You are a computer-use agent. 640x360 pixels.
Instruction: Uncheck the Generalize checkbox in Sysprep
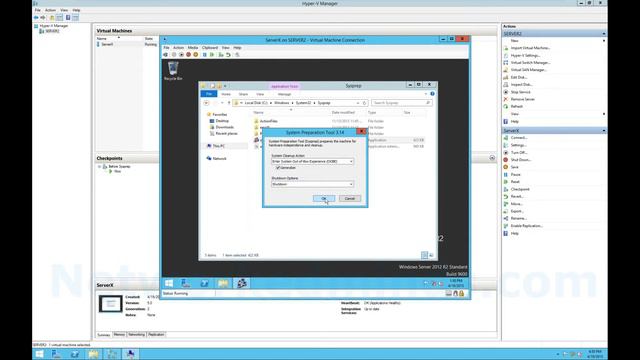click(278, 168)
